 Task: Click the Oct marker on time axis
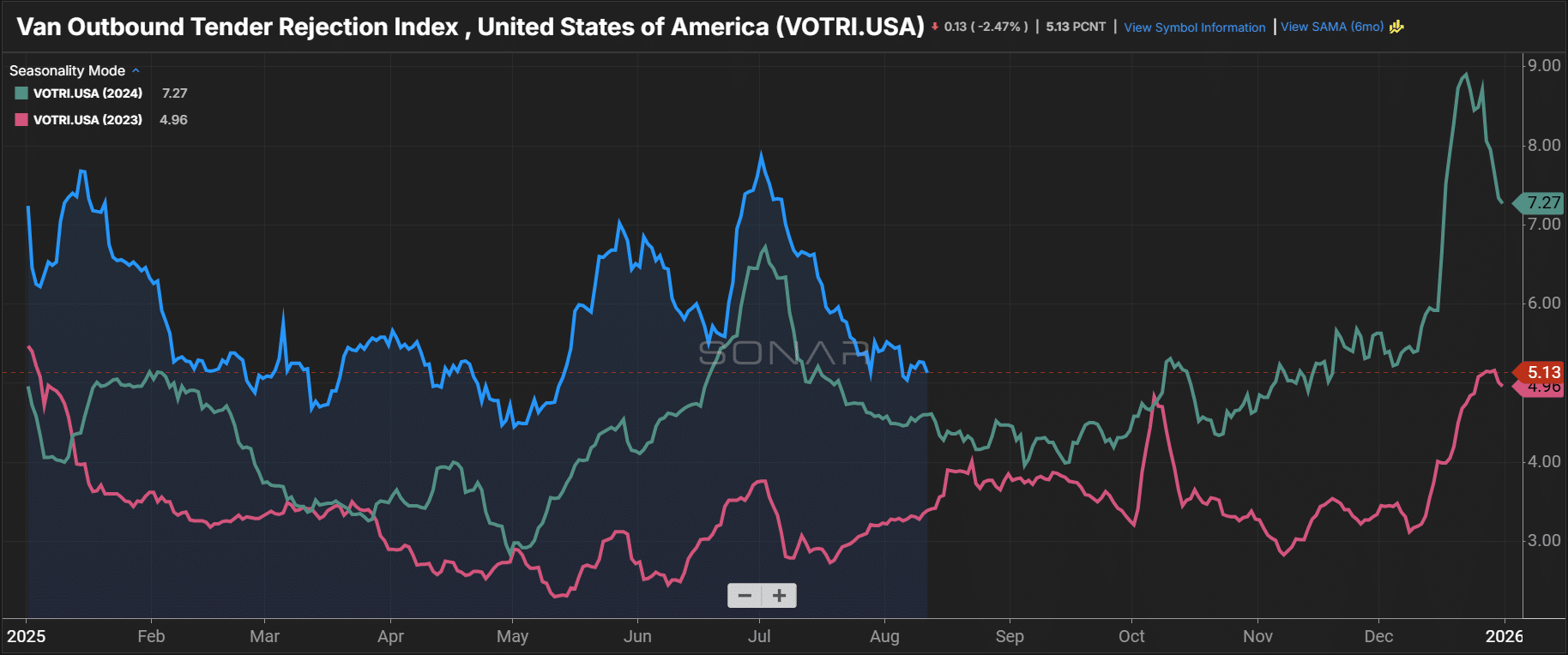(1131, 636)
